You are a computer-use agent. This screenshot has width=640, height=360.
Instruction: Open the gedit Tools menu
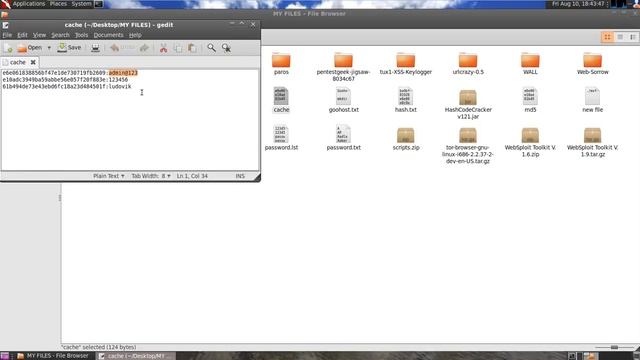(81, 35)
